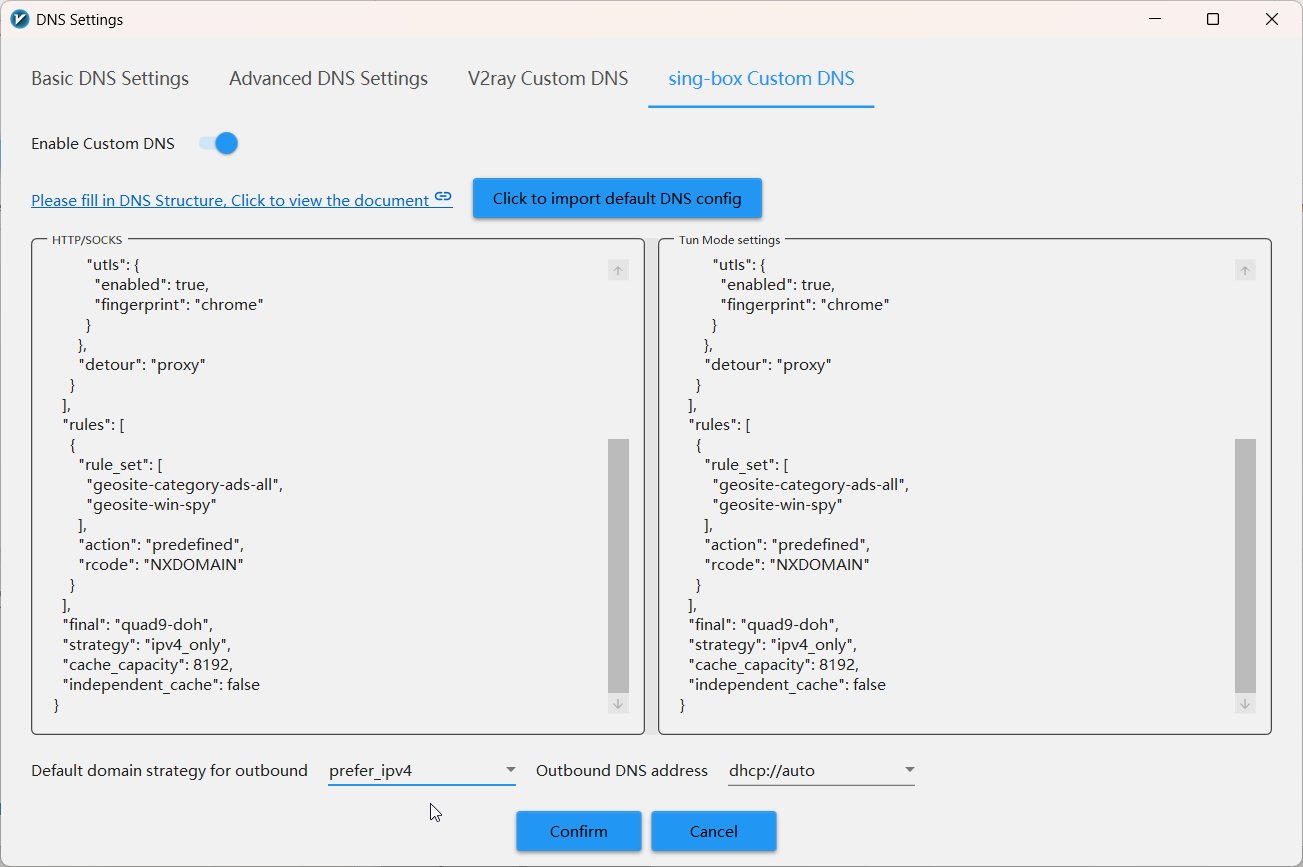
Task: Click the "Outbound DNS address" label
Action: pos(622,771)
